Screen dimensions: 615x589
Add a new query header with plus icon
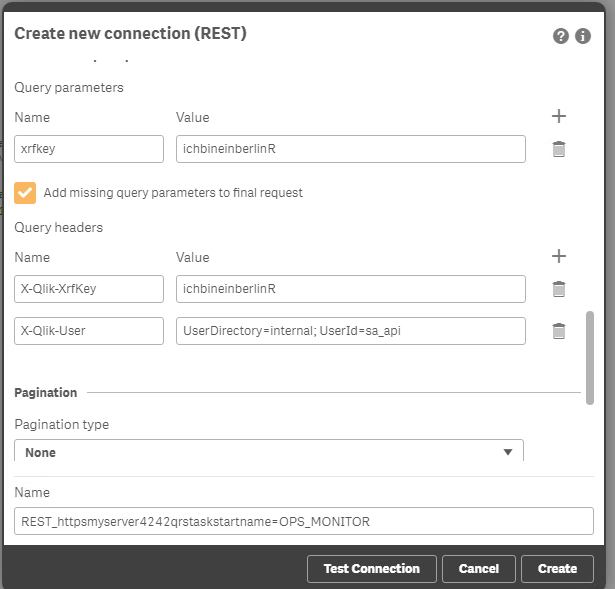tap(559, 256)
